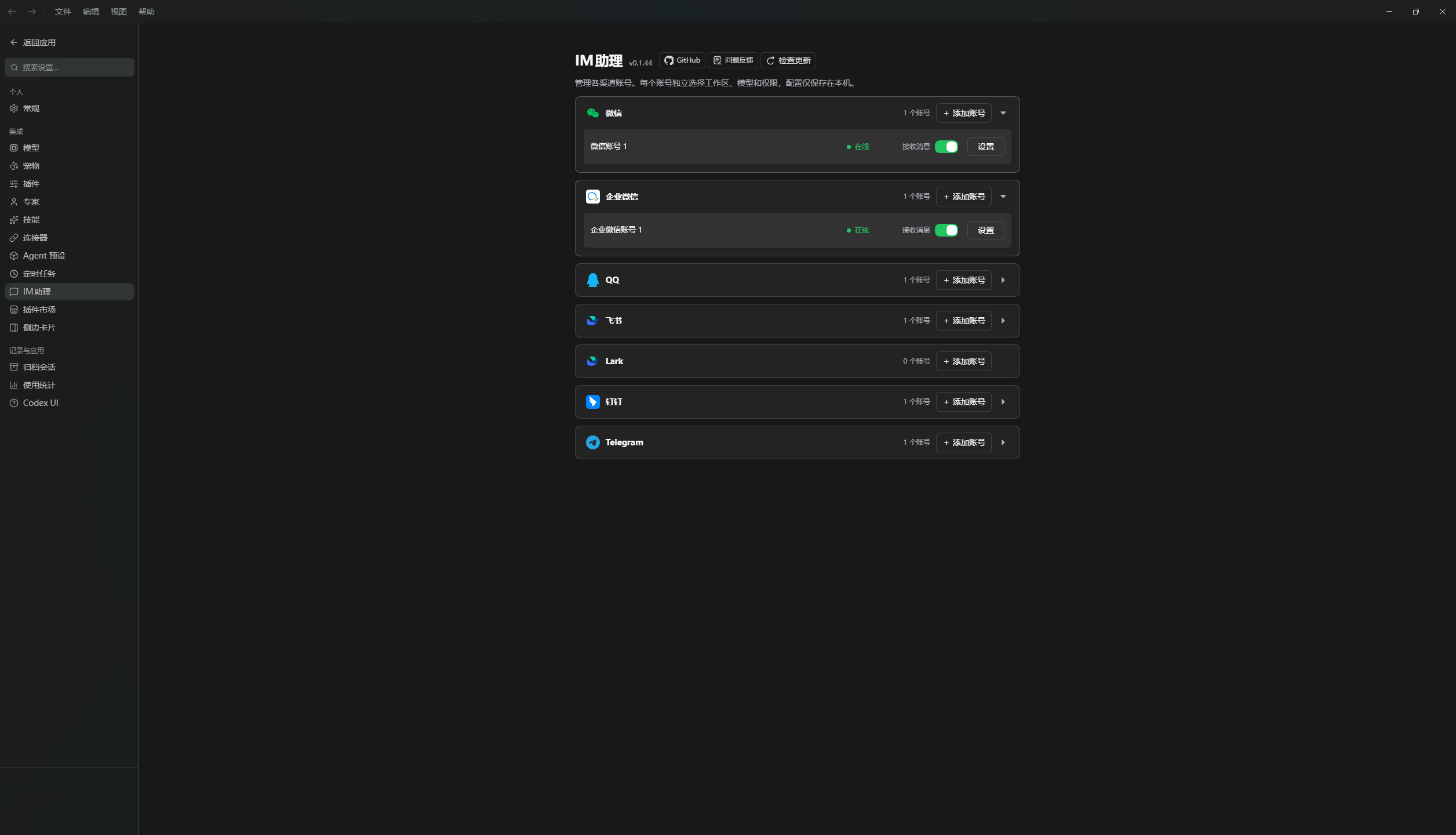The height and width of the screenshot is (835, 1456).
Task: Add an account to Telegram
Action: [x=964, y=442]
